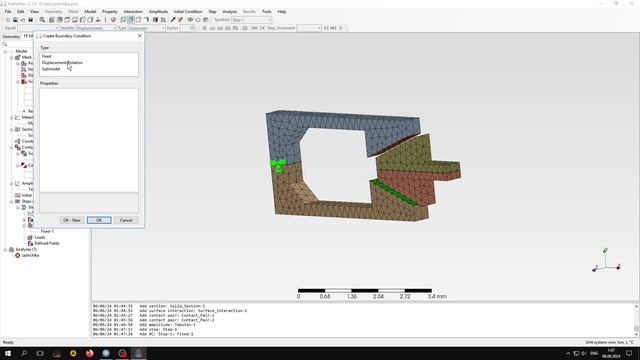Screen dimensions: 640x360
Task: Click the Open file toolbar icon
Action: pos(16,20)
